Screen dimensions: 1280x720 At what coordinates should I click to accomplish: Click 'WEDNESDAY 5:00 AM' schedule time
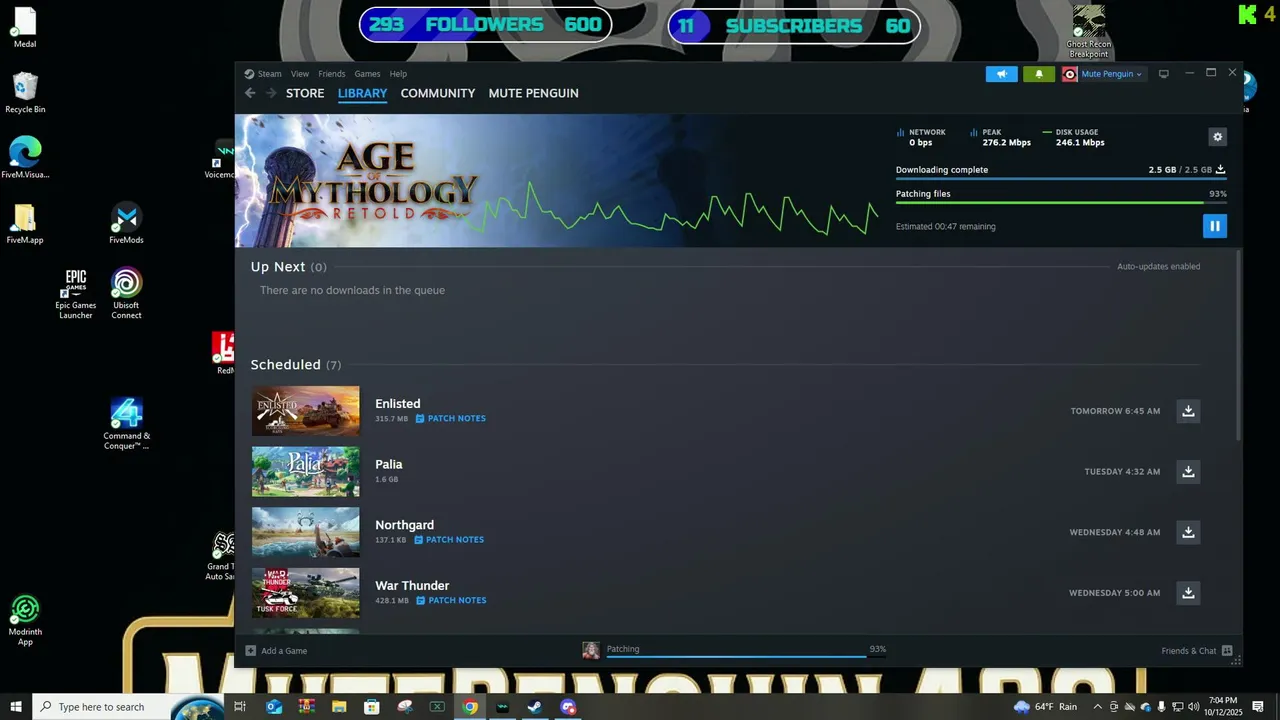[x=1114, y=593]
